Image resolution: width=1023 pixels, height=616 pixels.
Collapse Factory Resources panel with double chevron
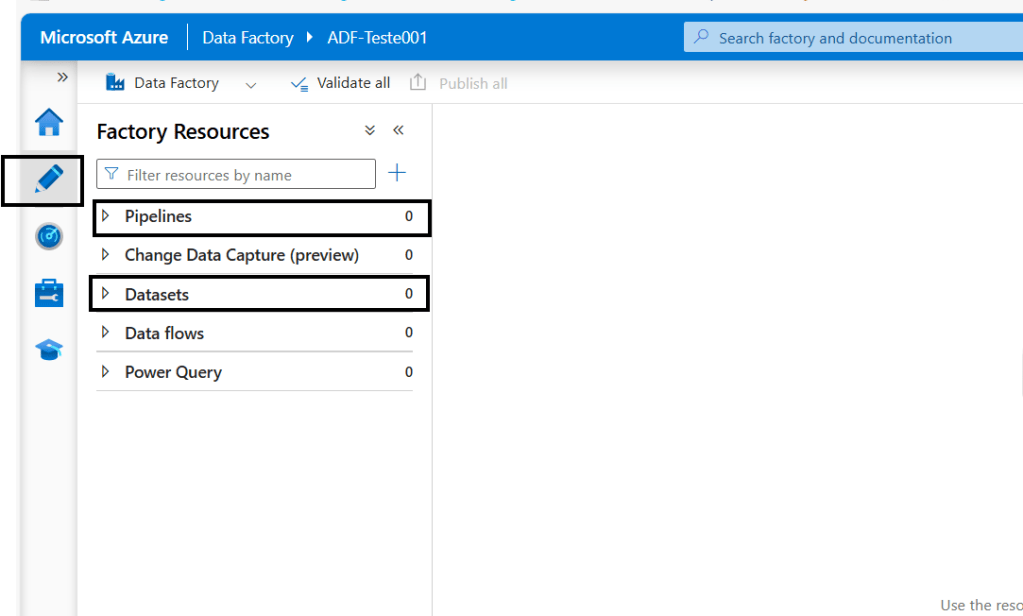pos(398,131)
